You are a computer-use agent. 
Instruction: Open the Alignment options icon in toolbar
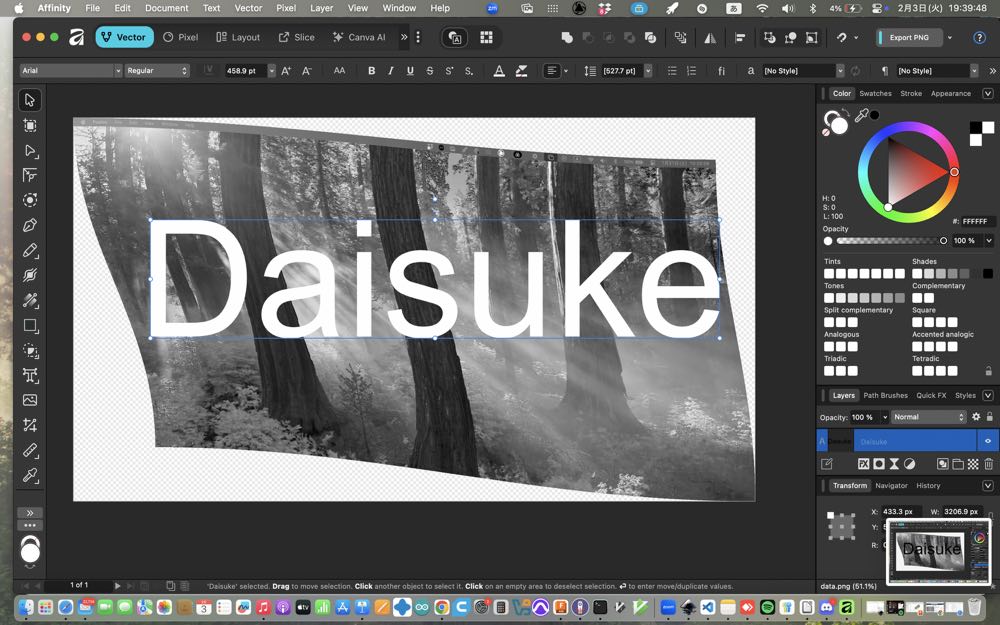click(x=740, y=38)
